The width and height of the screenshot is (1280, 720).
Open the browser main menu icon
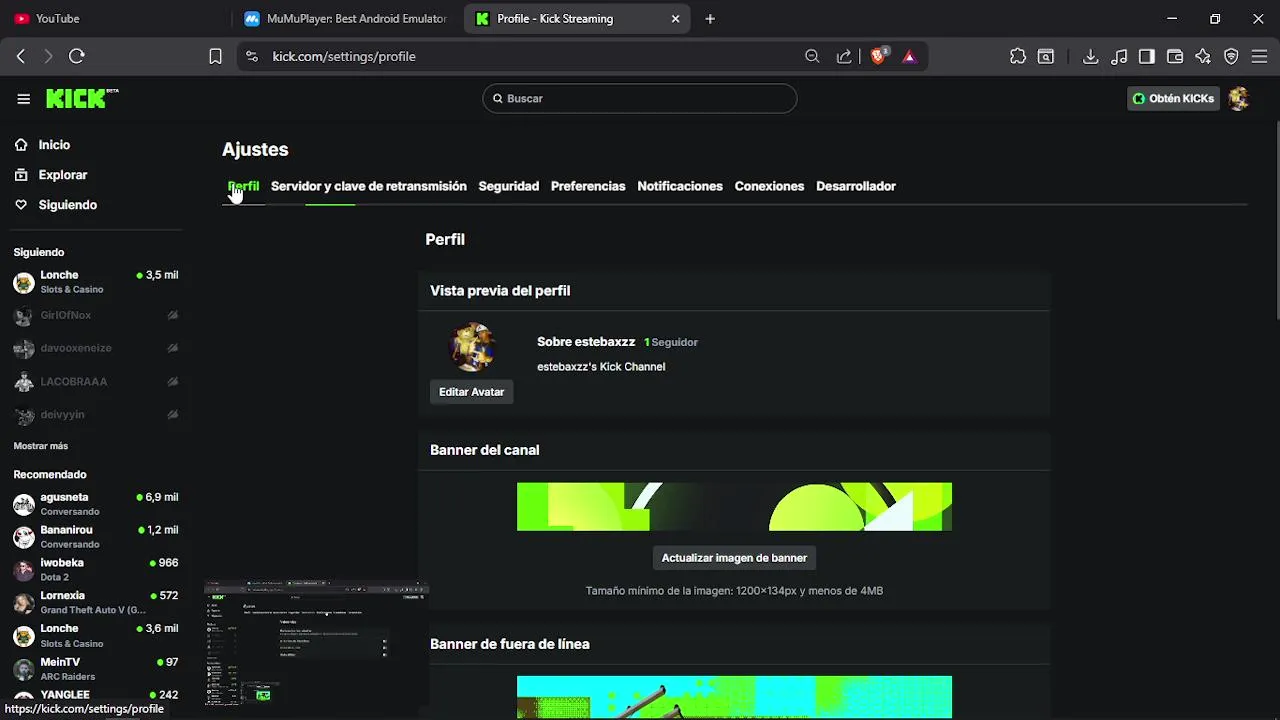coord(1259,57)
